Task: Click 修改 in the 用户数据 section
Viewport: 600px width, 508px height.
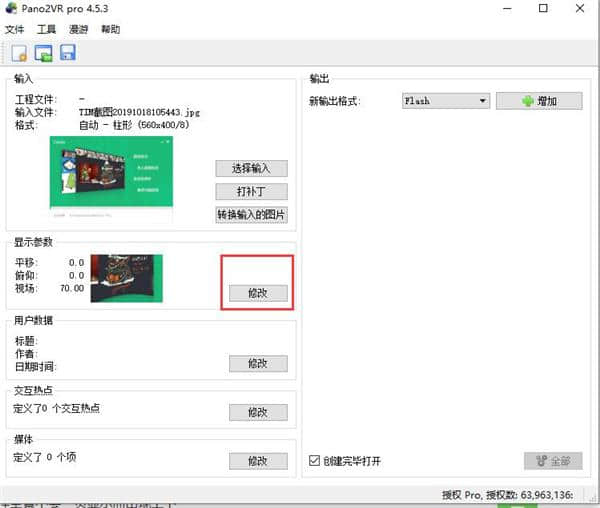Action: click(258, 364)
